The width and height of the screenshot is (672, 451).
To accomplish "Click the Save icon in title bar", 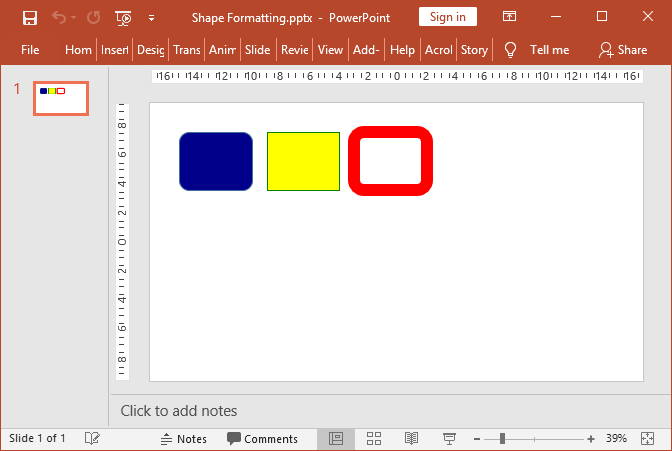I will [30, 17].
